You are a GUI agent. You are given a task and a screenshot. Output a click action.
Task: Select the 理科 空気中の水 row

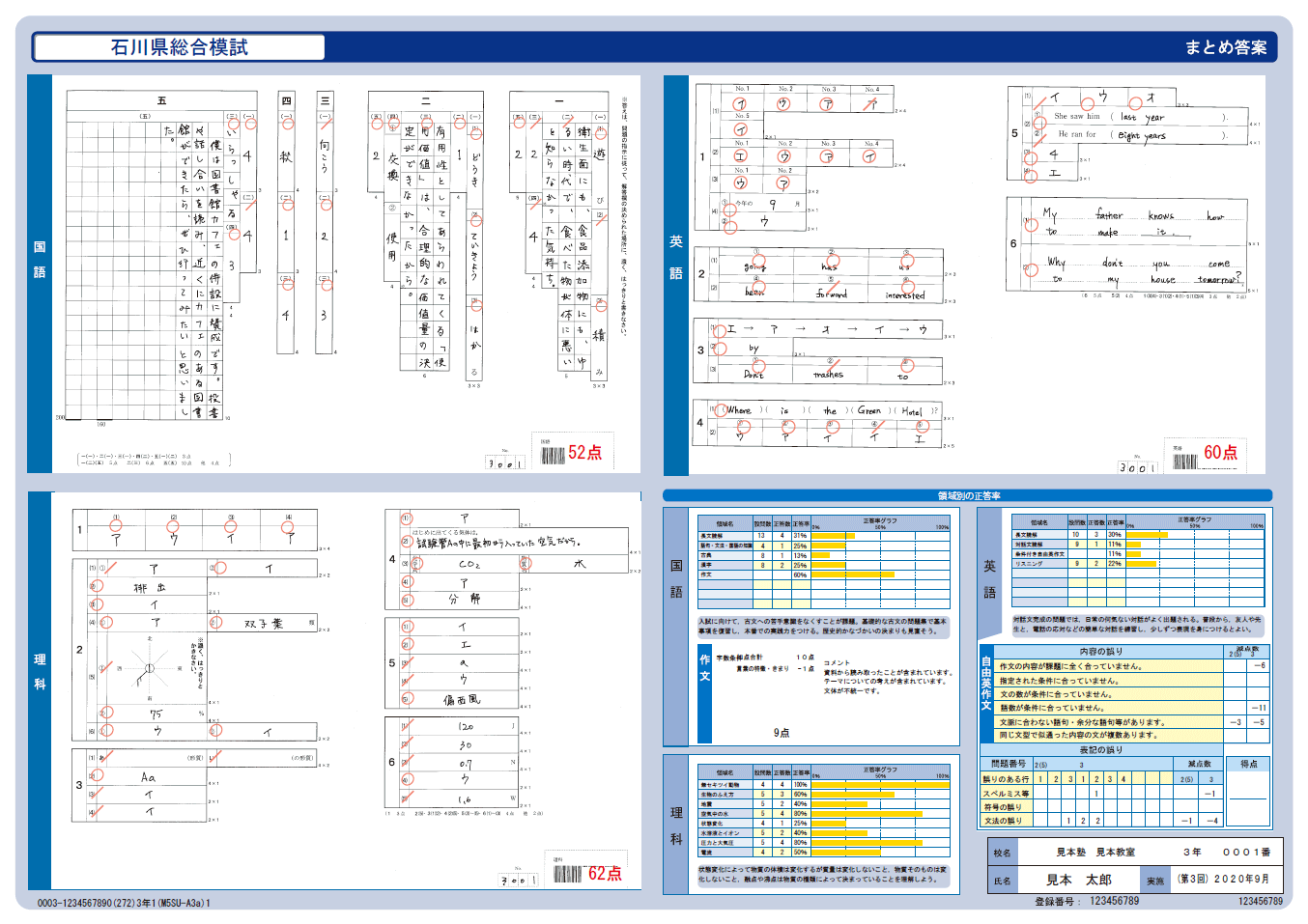(824, 813)
